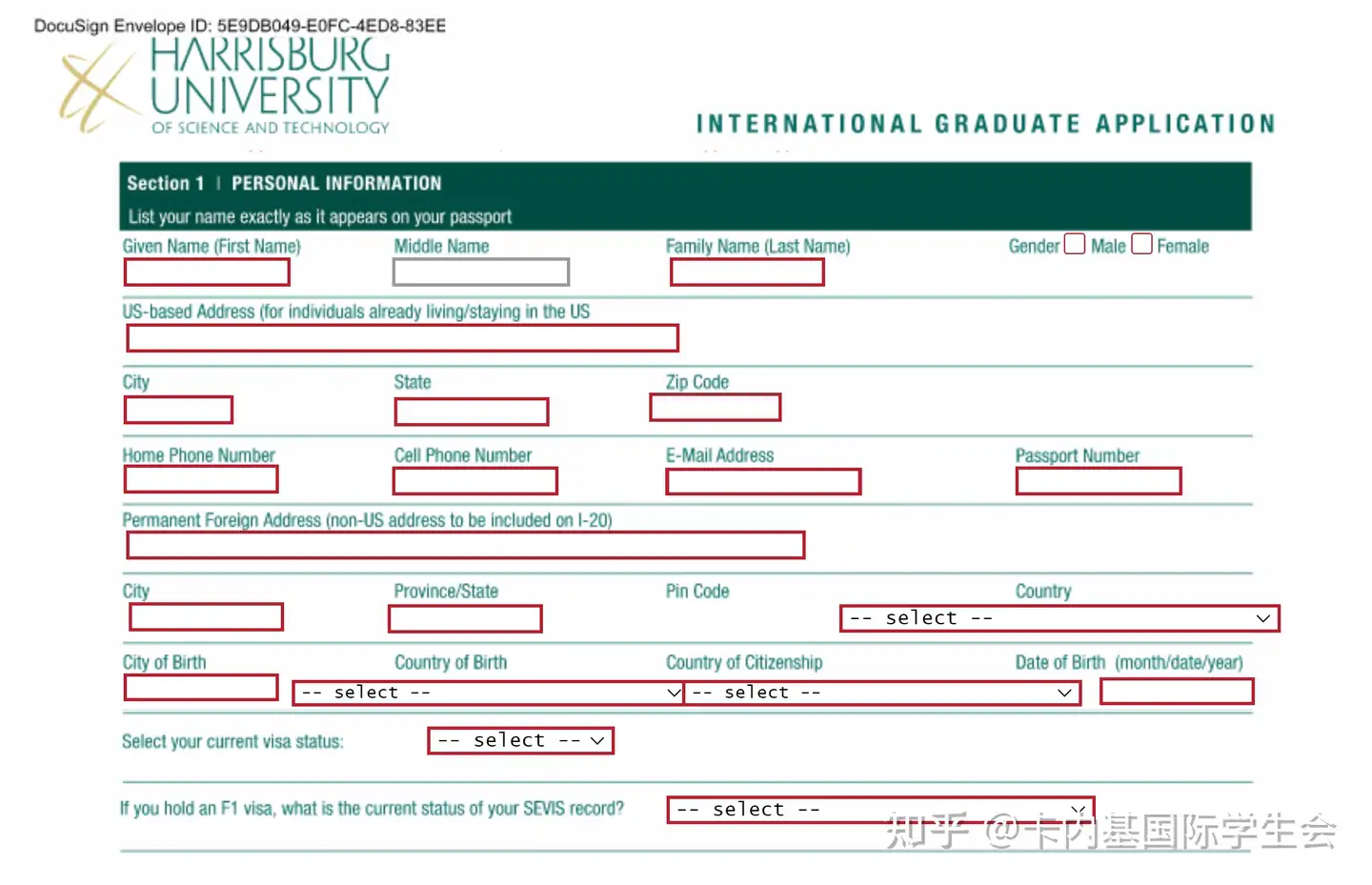This screenshot has width=1372, height=885.
Task: Click the Permanent Foreign Address field
Action: pos(466,545)
